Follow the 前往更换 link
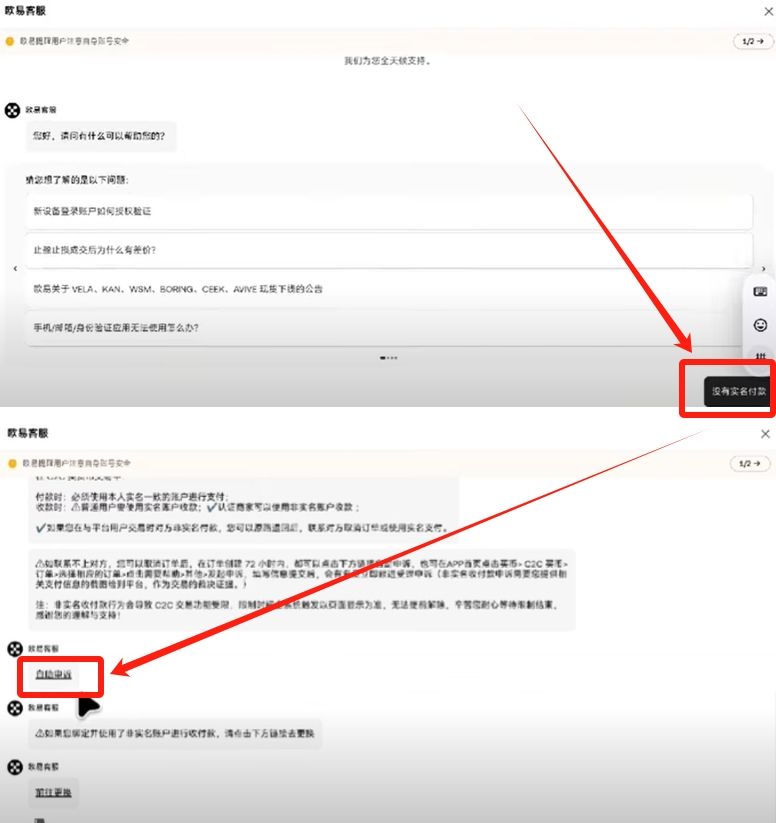 coord(53,793)
